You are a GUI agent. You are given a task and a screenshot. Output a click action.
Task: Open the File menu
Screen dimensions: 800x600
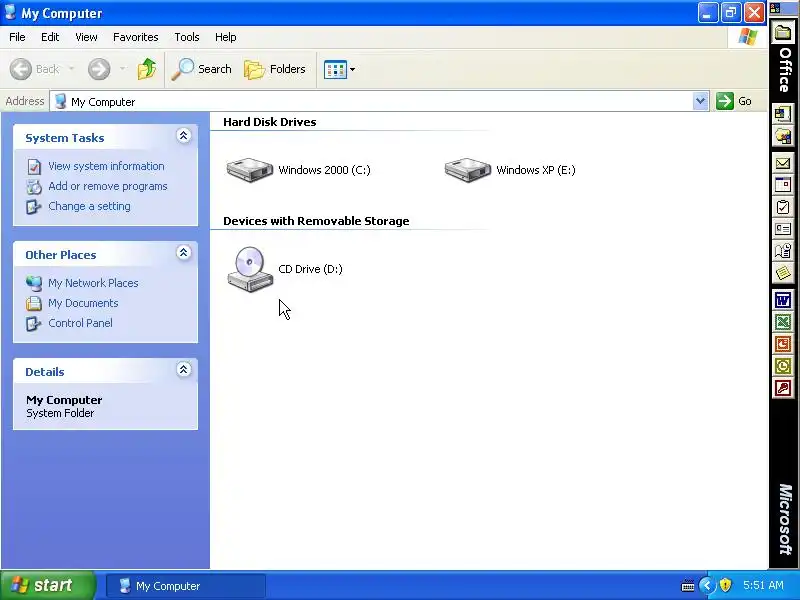17,37
